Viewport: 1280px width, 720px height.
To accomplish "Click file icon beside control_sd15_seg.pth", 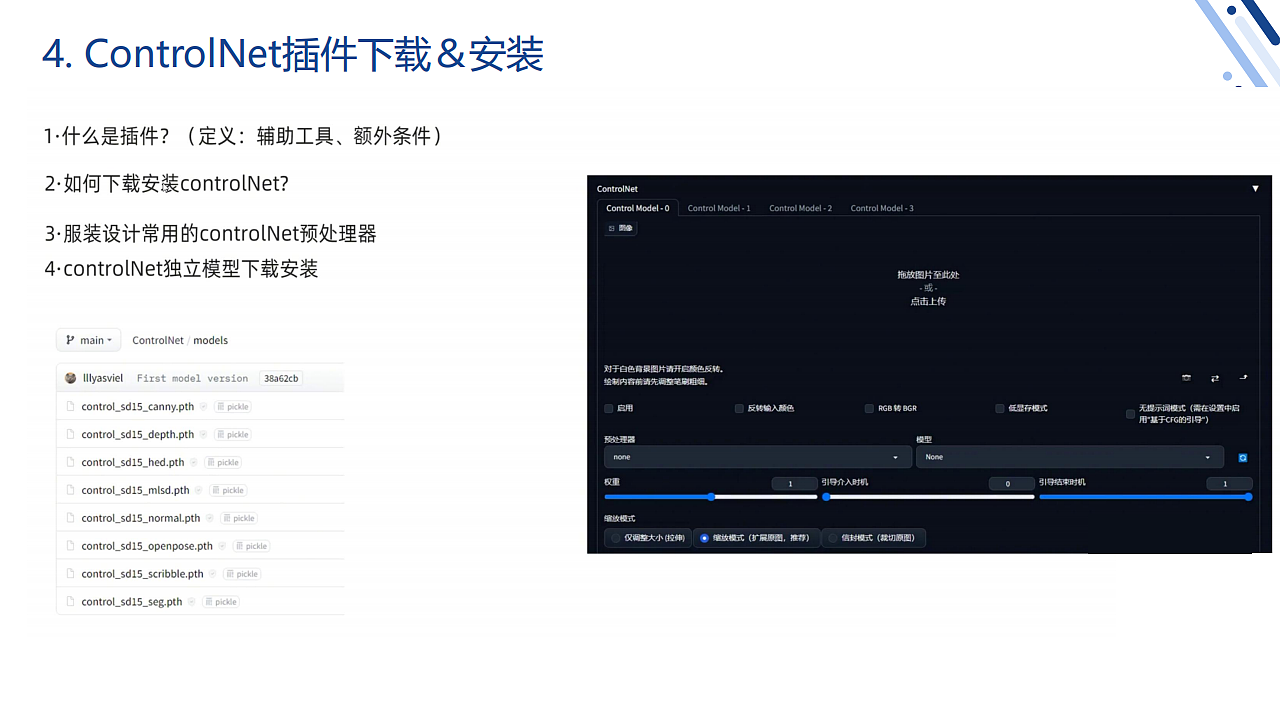I will [x=70, y=602].
